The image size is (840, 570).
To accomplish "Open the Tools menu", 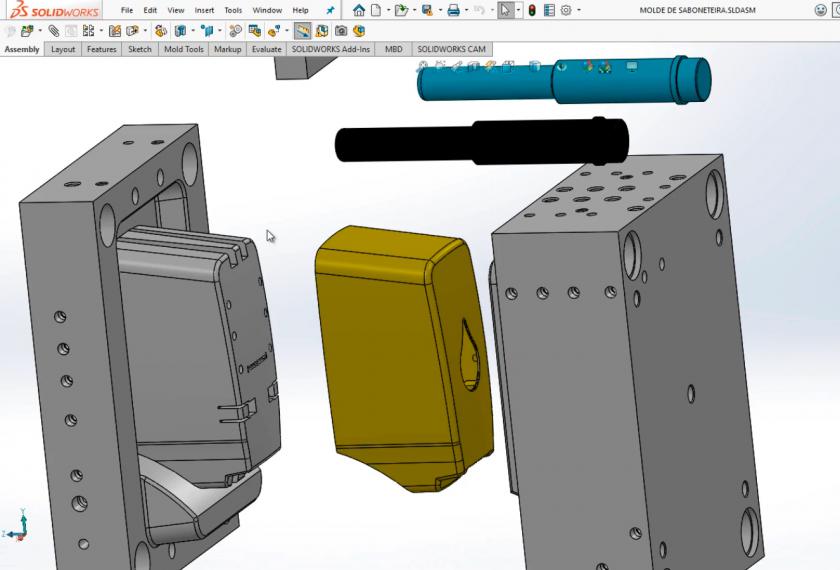I will (233, 10).
